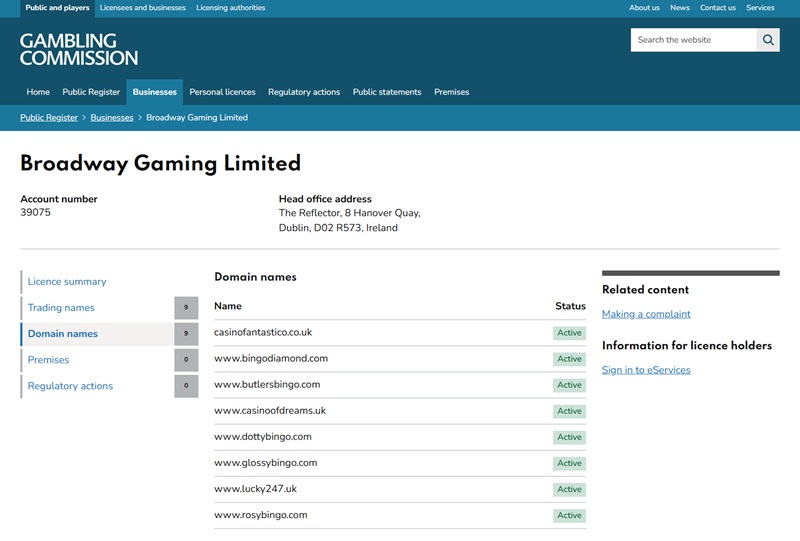Open Trading names in side menu
Screen dimensions: 800x541
tap(61, 308)
